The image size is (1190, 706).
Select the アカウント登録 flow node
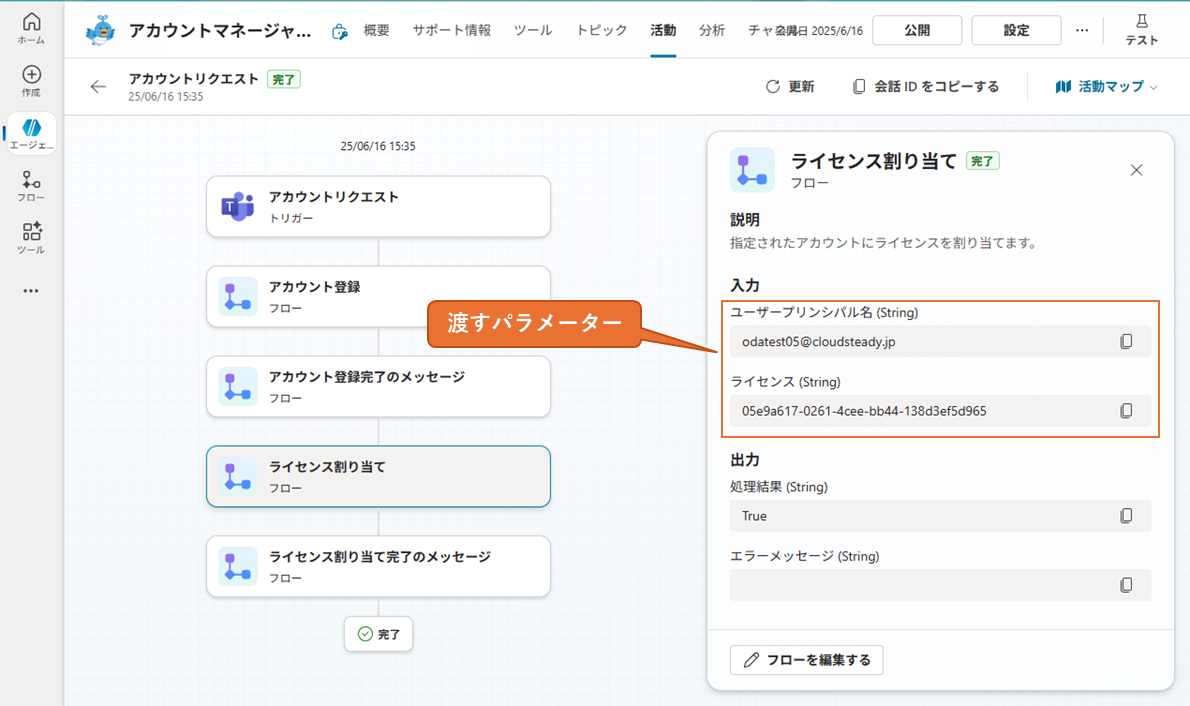tap(378, 297)
